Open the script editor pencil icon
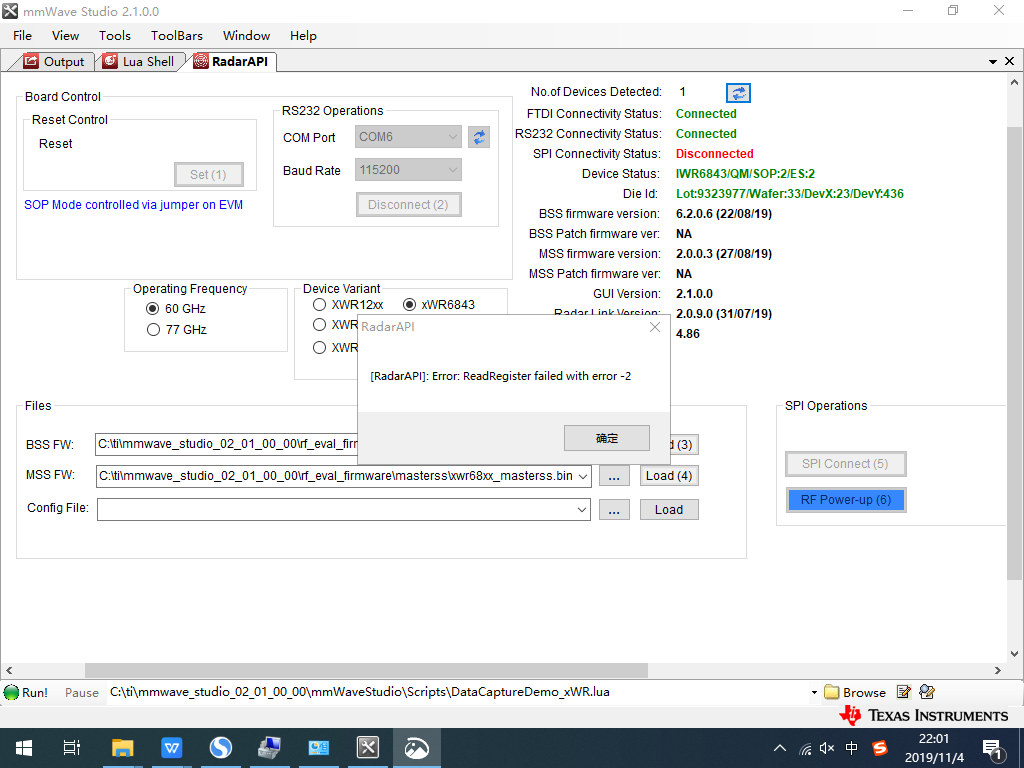 click(x=904, y=692)
